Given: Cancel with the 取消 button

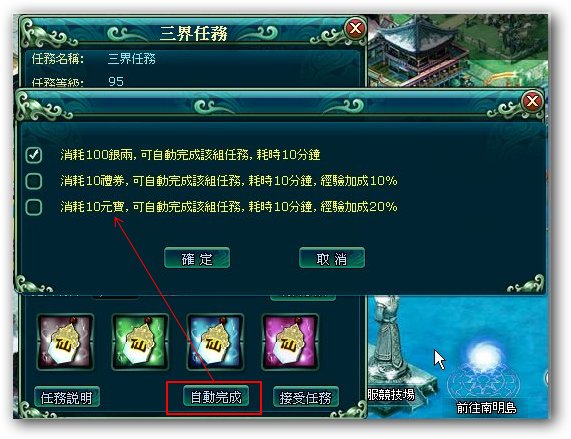Looking at the screenshot, I should point(332,258).
